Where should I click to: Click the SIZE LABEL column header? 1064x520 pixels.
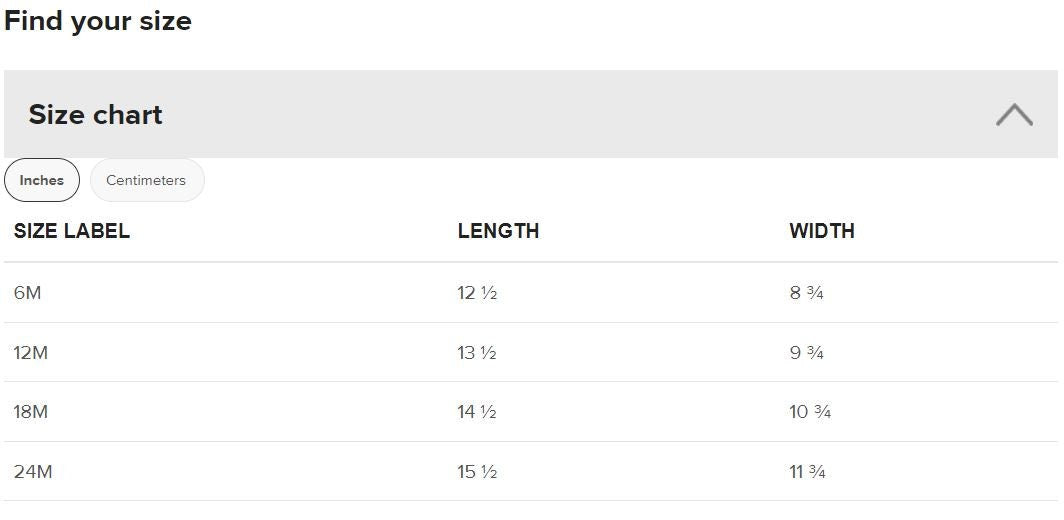point(72,231)
